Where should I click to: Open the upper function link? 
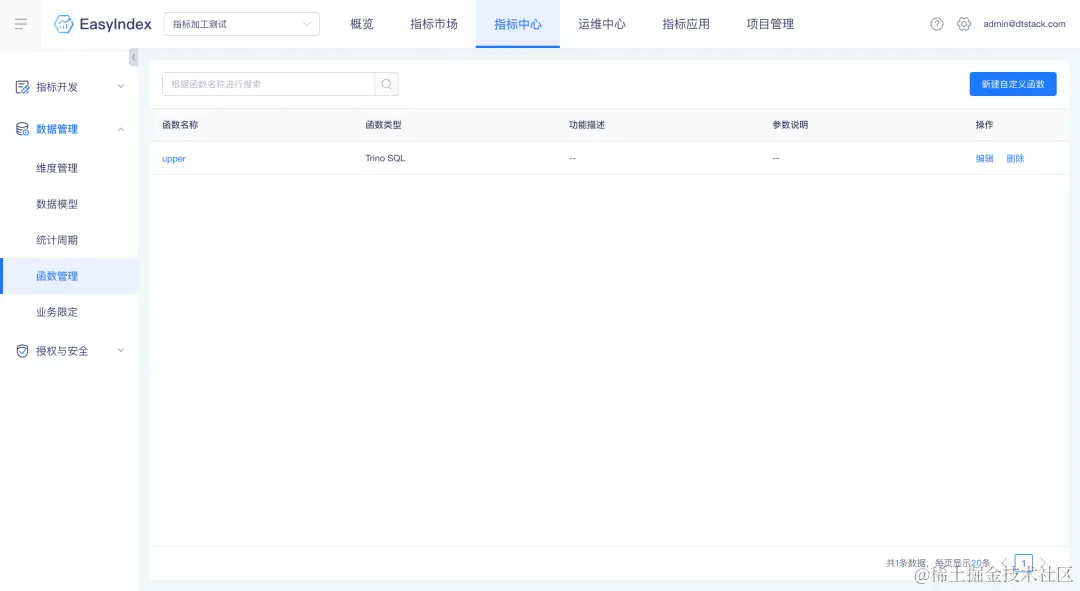tap(173, 158)
